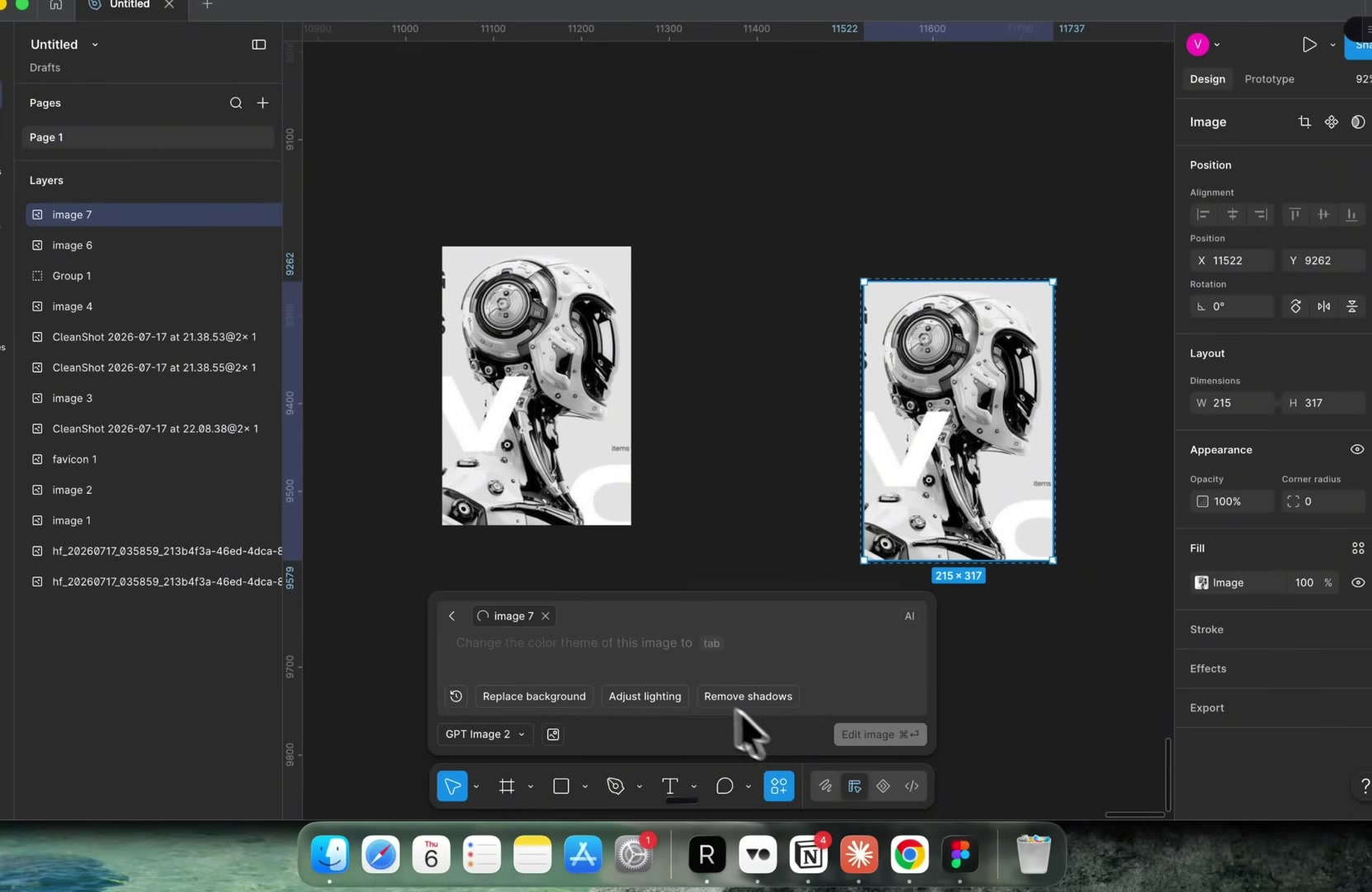Flip image horizontally
The image size is (1372, 892).
tap(1324, 306)
